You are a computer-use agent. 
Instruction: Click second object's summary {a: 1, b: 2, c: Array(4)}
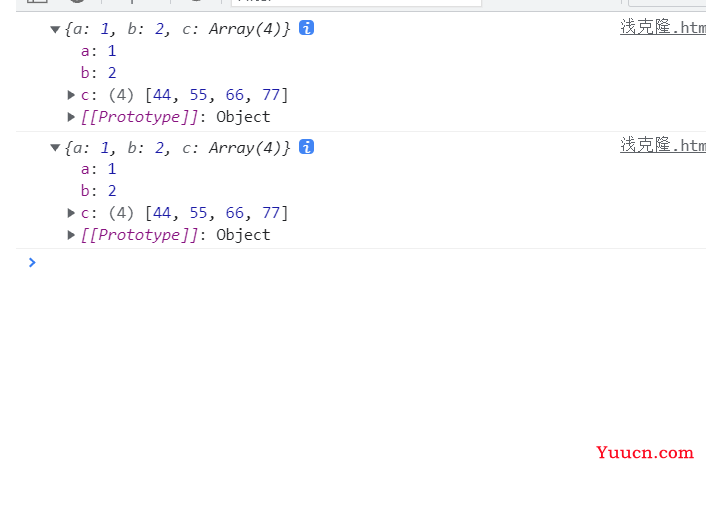coord(178,148)
